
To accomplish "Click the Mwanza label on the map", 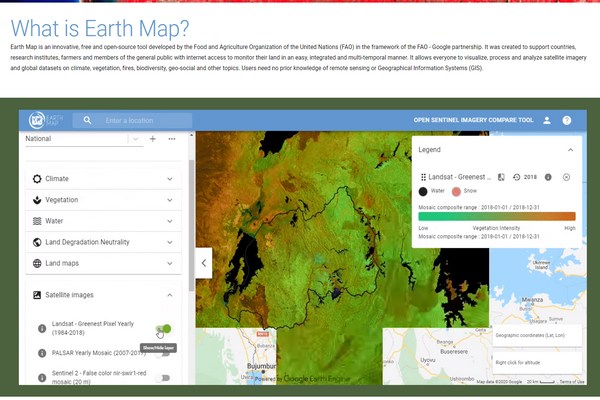I will click(532, 300).
